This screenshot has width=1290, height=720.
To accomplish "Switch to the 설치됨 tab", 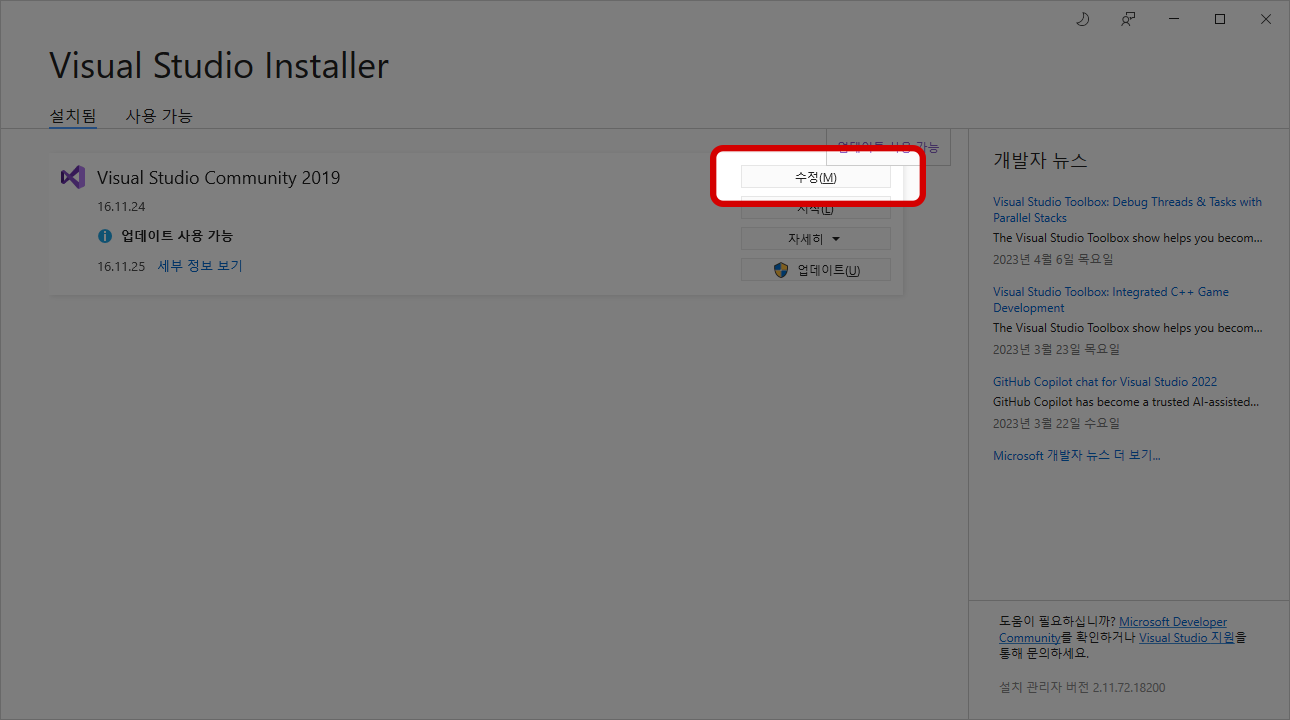I will click(x=73, y=116).
